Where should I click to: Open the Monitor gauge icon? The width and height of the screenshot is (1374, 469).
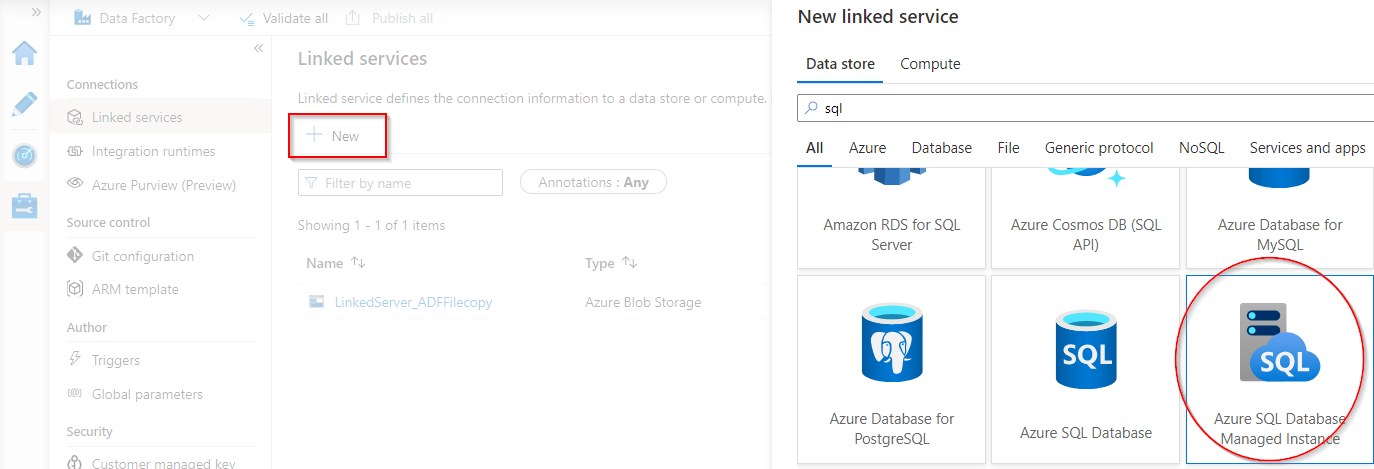pyautogui.click(x=24, y=156)
